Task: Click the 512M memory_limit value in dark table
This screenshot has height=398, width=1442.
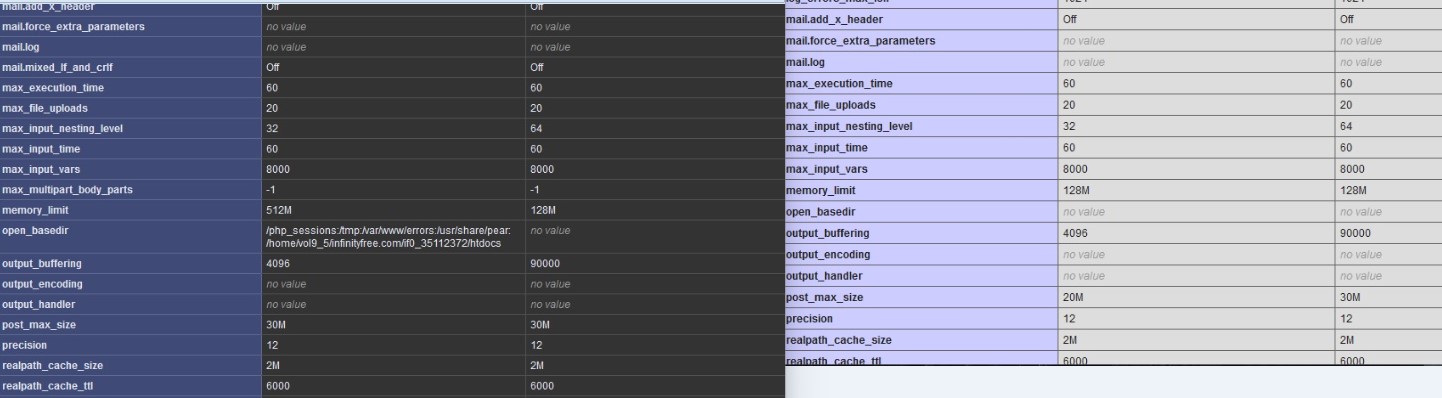Action: 279,211
